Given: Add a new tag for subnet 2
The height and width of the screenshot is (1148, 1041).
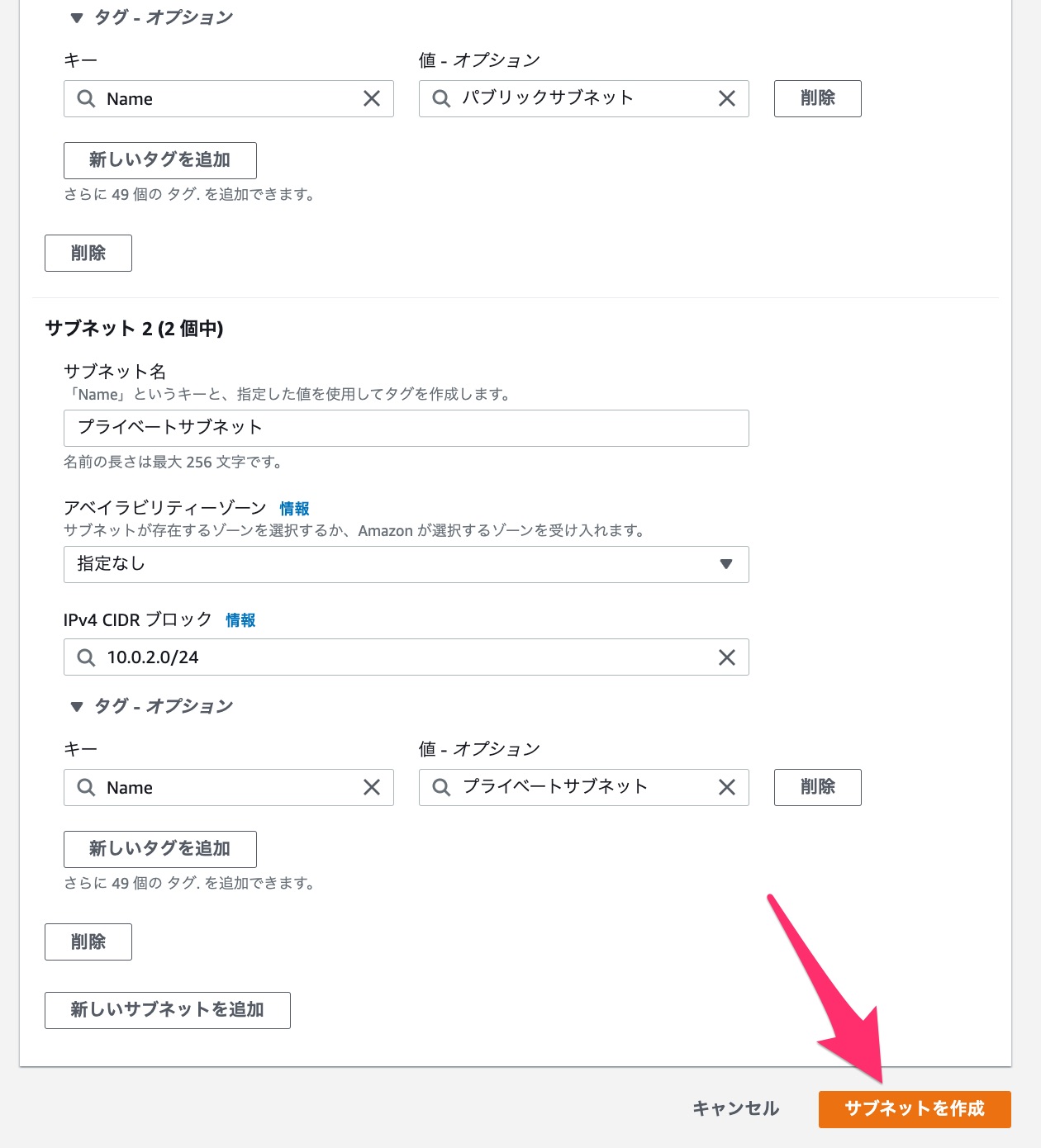Looking at the screenshot, I should click(159, 848).
